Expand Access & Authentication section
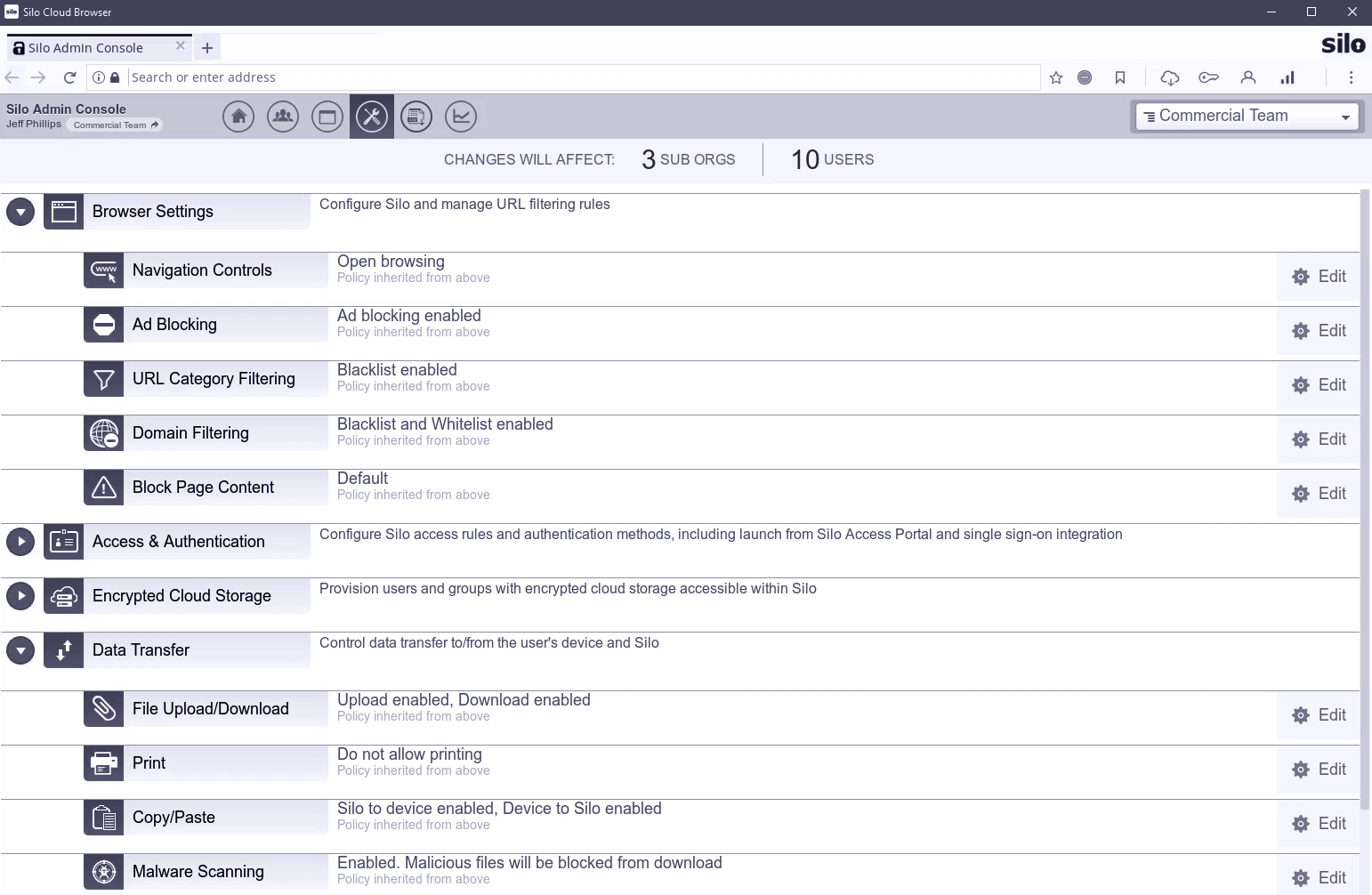Image resolution: width=1372 pixels, height=895 pixels. [20, 542]
